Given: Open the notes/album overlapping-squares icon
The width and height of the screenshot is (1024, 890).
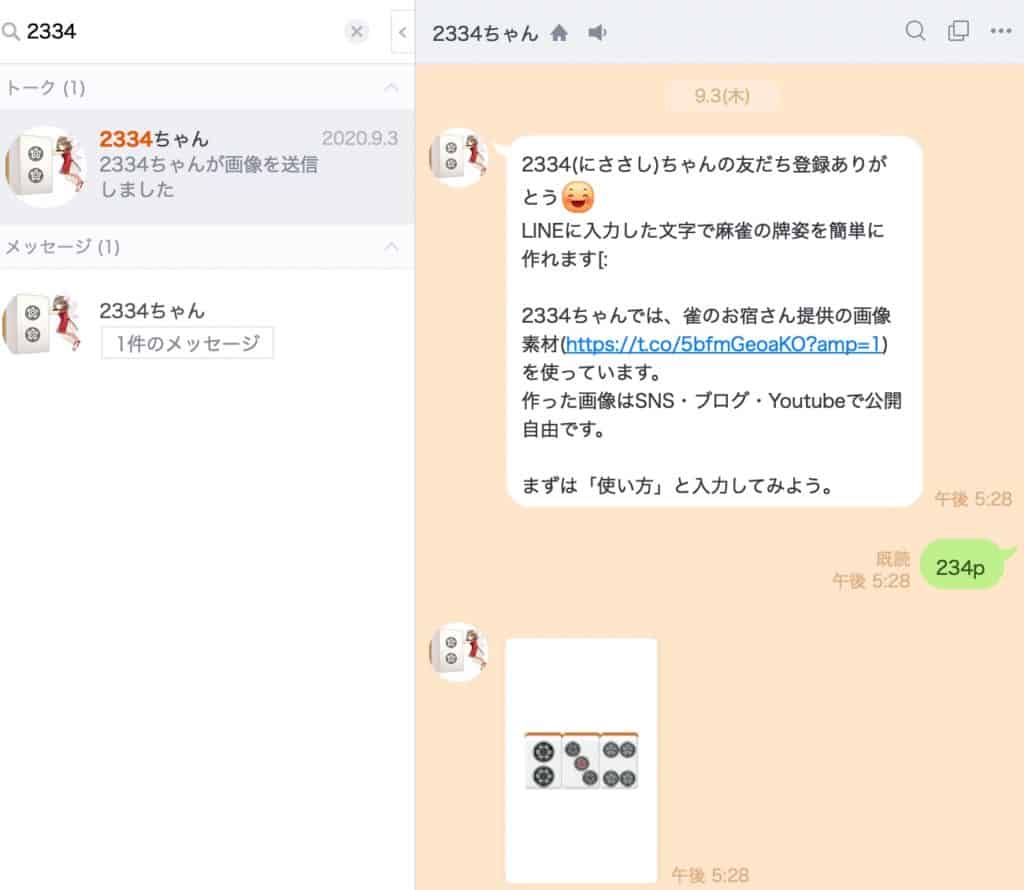Looking at the screenshot, I should coord(958,31).
